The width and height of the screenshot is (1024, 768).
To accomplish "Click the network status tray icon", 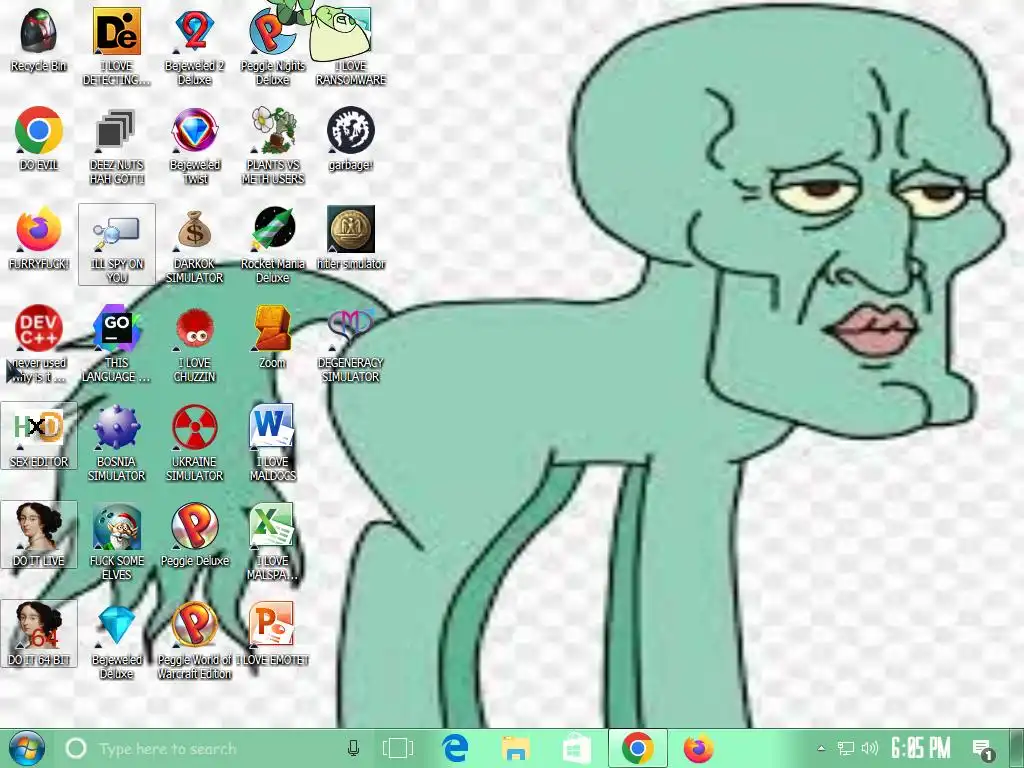I will tap(846, 749).
